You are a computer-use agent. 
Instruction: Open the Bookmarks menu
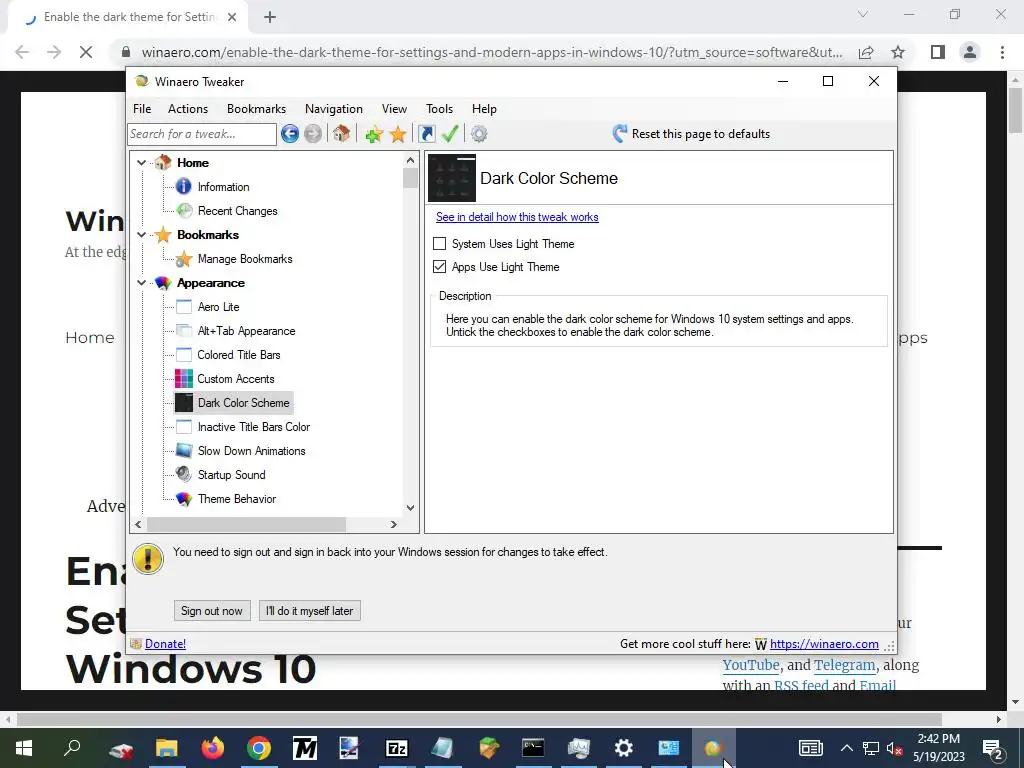coord(256,109)
